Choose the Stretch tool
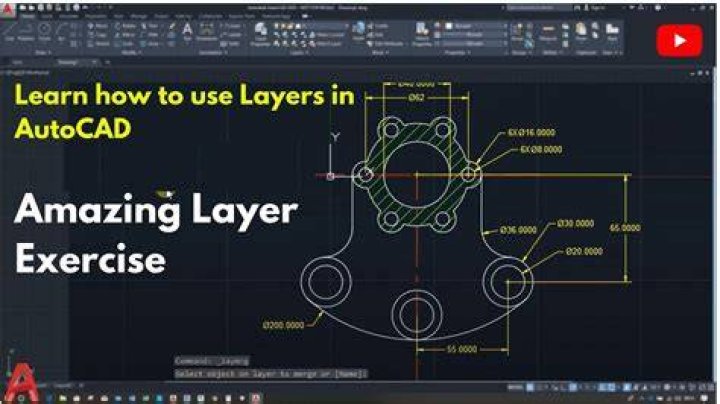 [x=98, y=44]
